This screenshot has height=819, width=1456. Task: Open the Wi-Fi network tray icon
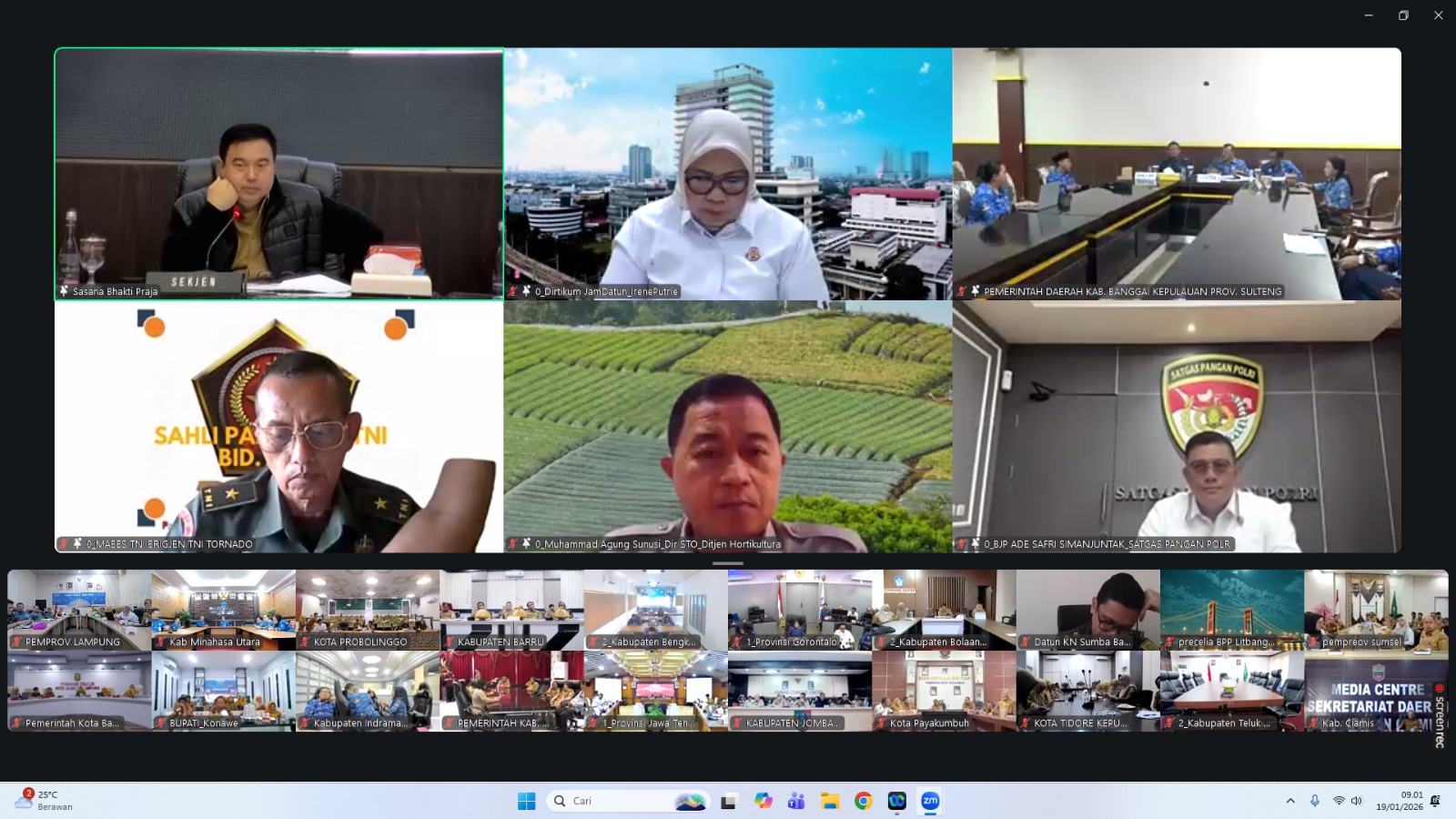click(x=1338, y=801)
